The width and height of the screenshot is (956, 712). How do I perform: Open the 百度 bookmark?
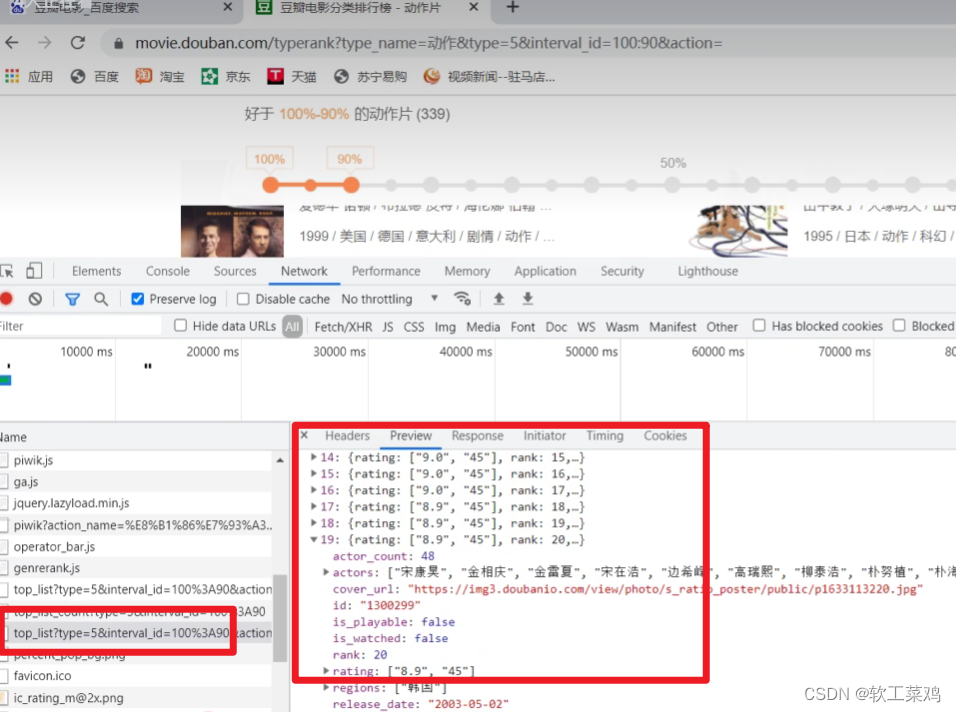[95, 76]
